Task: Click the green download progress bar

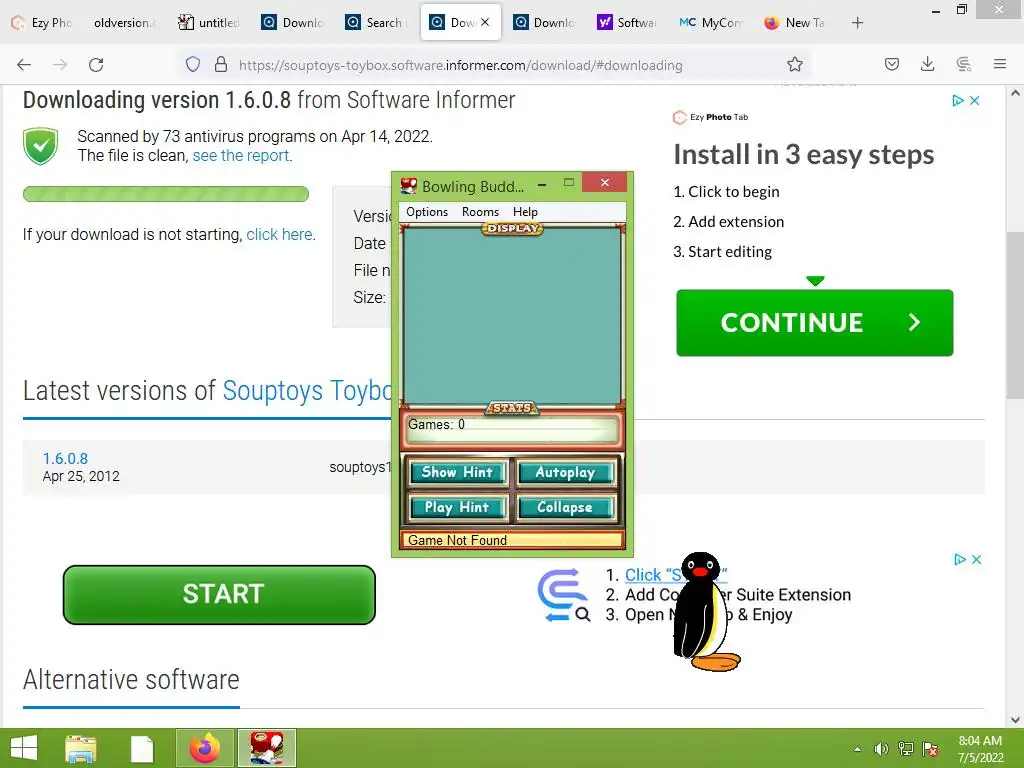Action: (166, 194)
